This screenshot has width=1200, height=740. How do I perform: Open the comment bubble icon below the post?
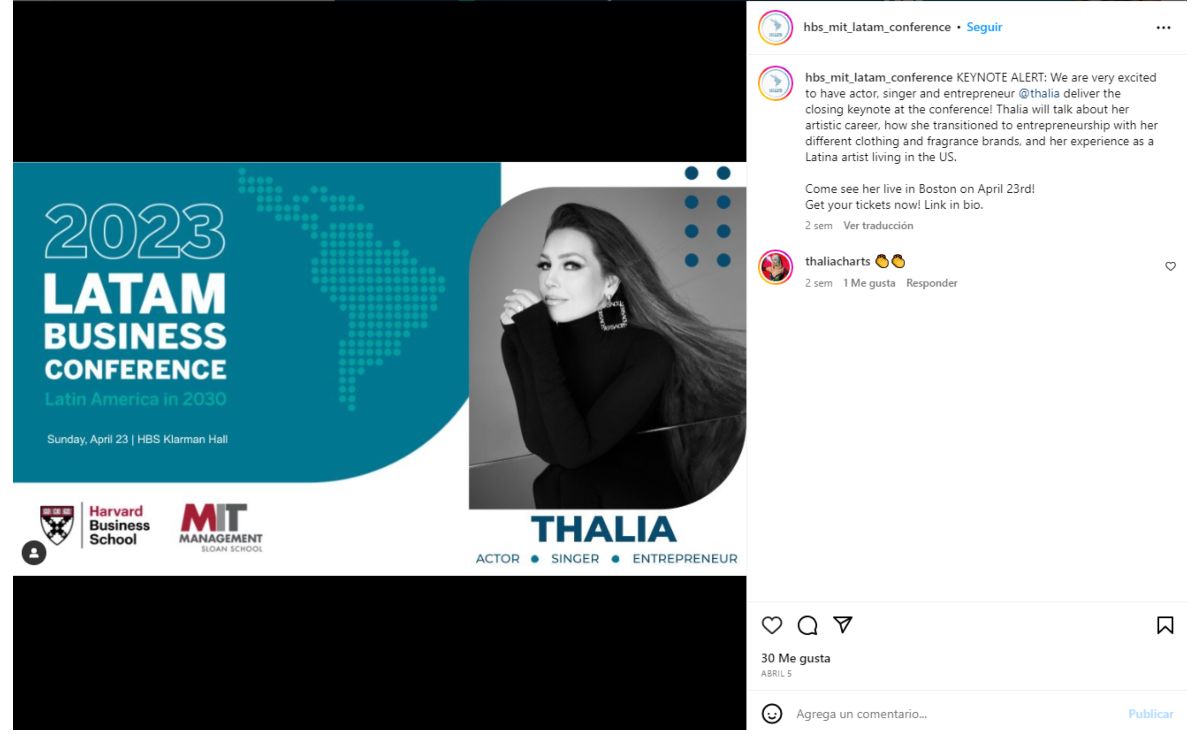pyautogui.click(x=808, y=625)
